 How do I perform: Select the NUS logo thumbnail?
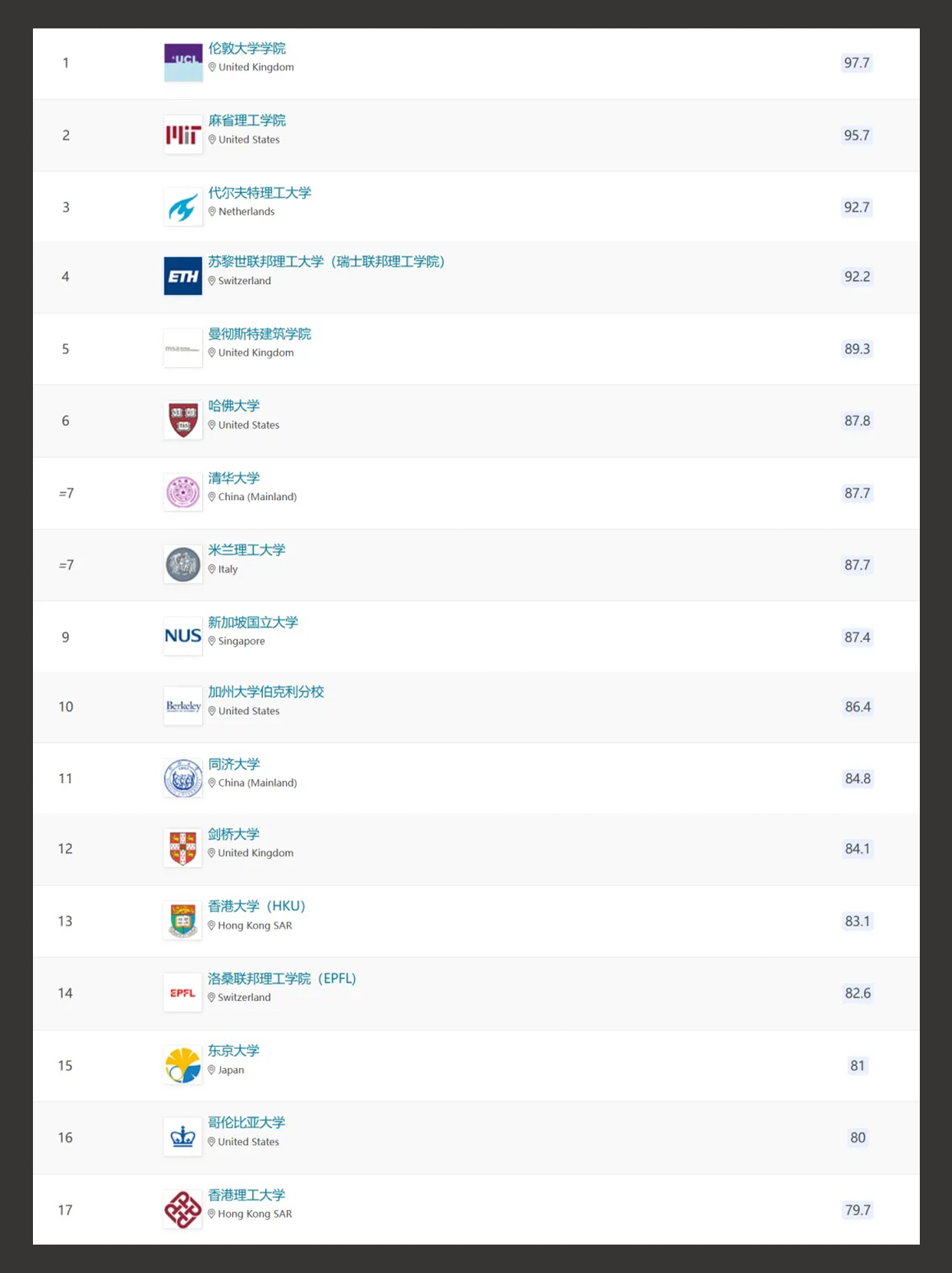click(x=183, y=636)
